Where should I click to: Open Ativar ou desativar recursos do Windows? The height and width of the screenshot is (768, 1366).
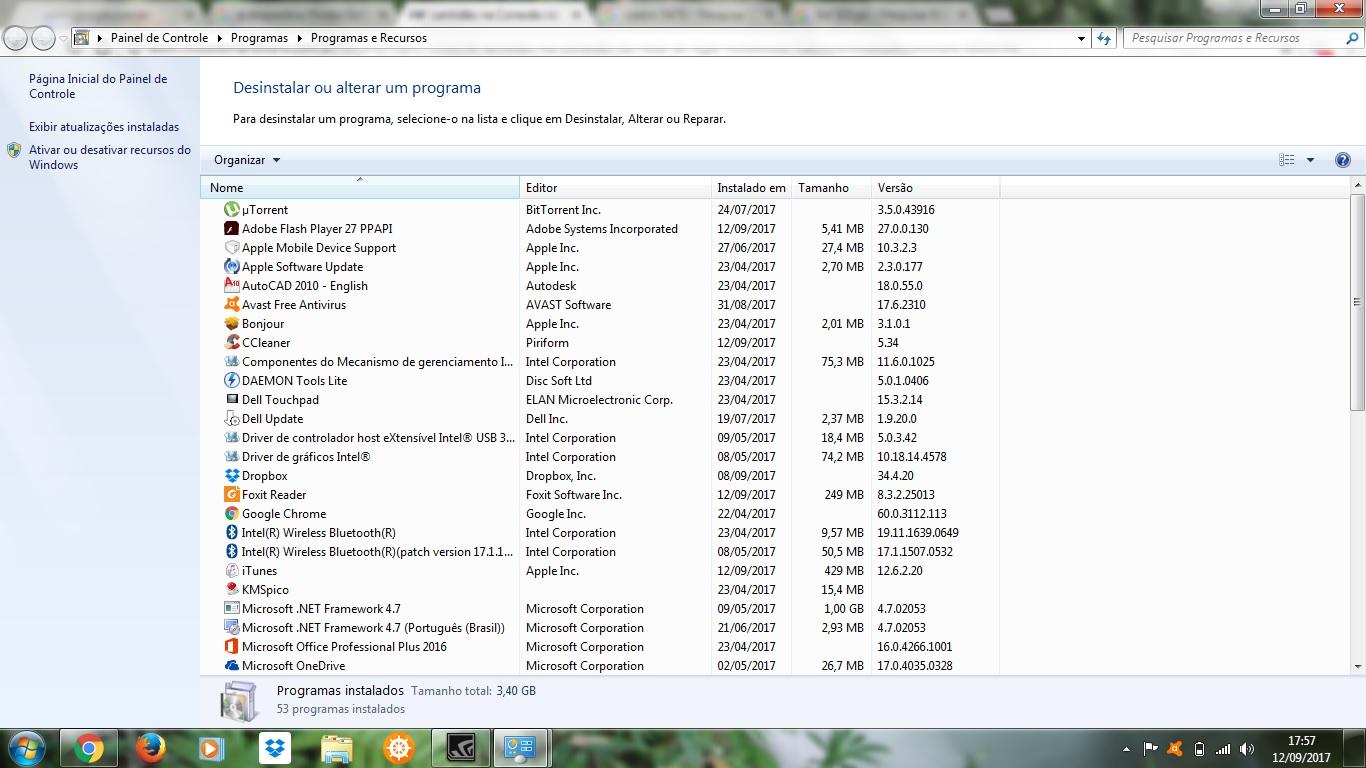coord(109,157)
